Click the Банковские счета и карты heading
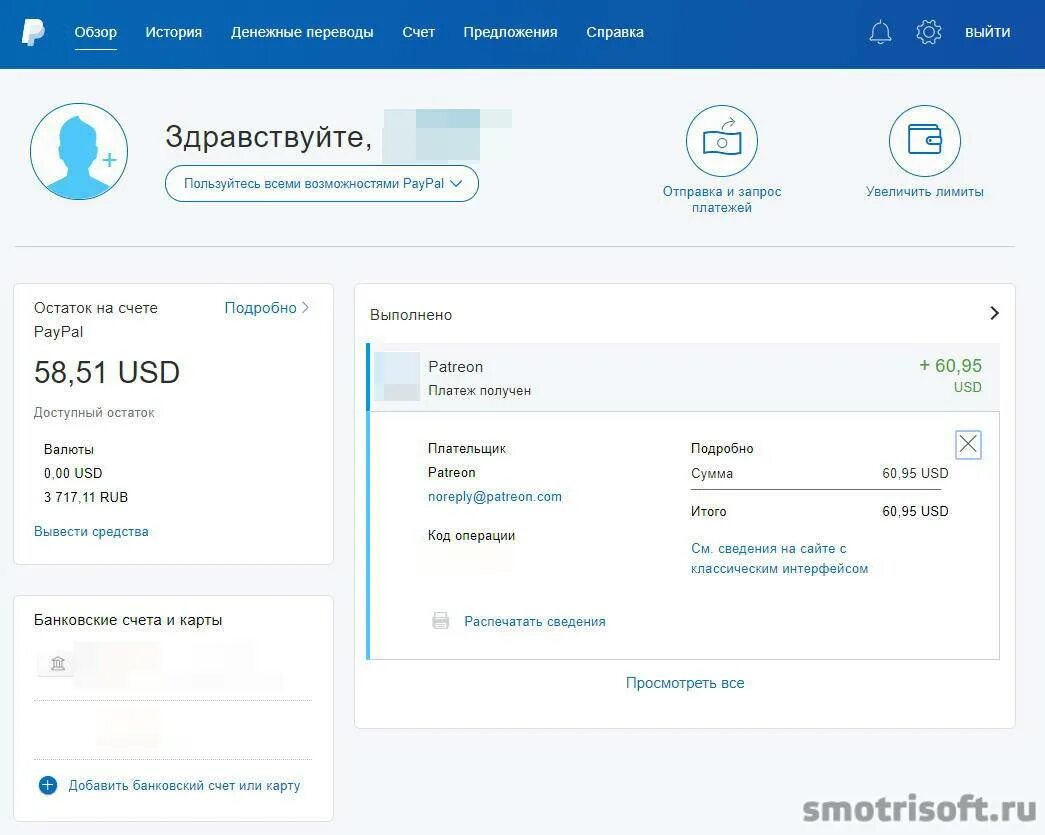 (x=128, y=620)
